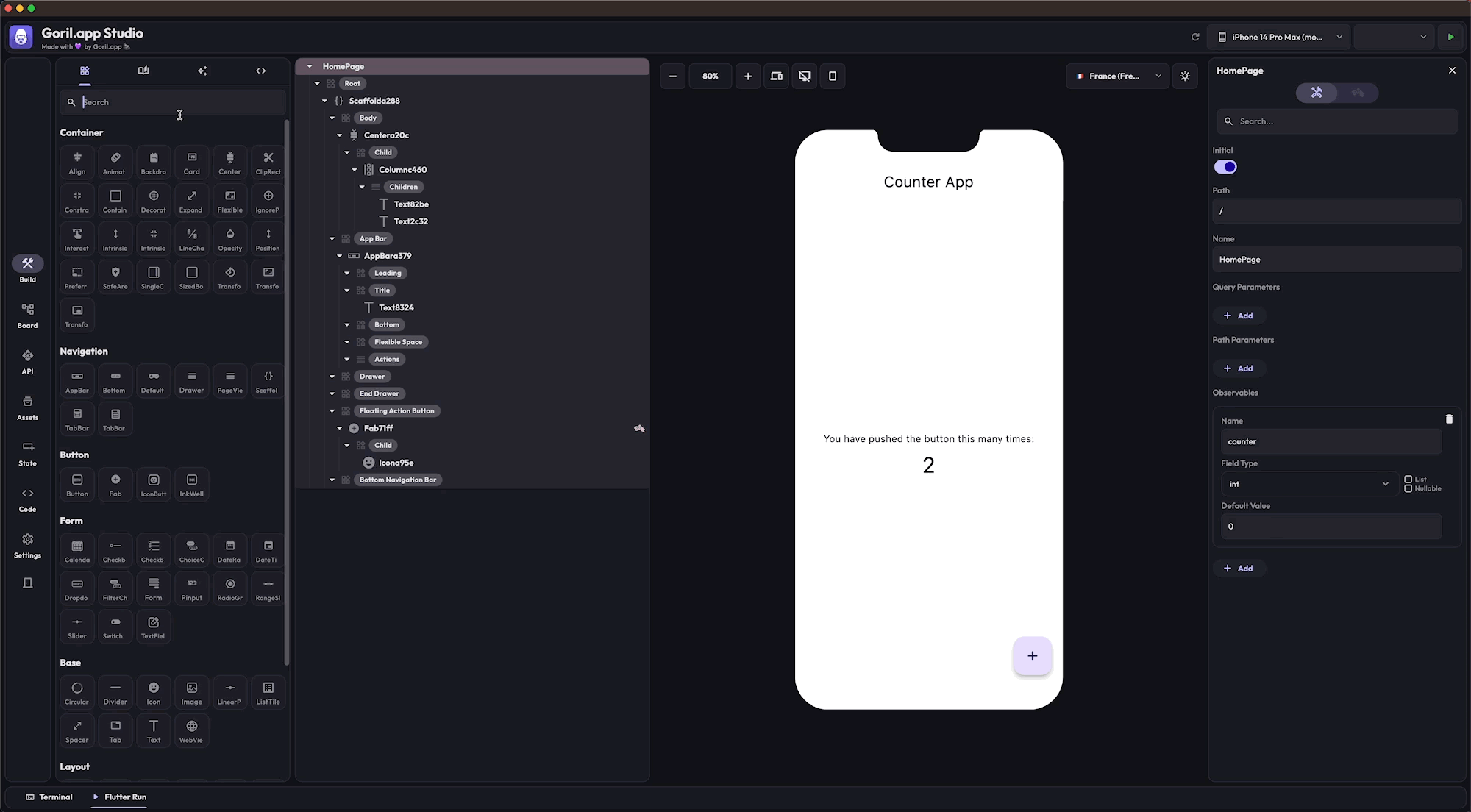Open the code brackets tab in widget panel
This screenshot has height=812, width=1471.
coord(260,71)
